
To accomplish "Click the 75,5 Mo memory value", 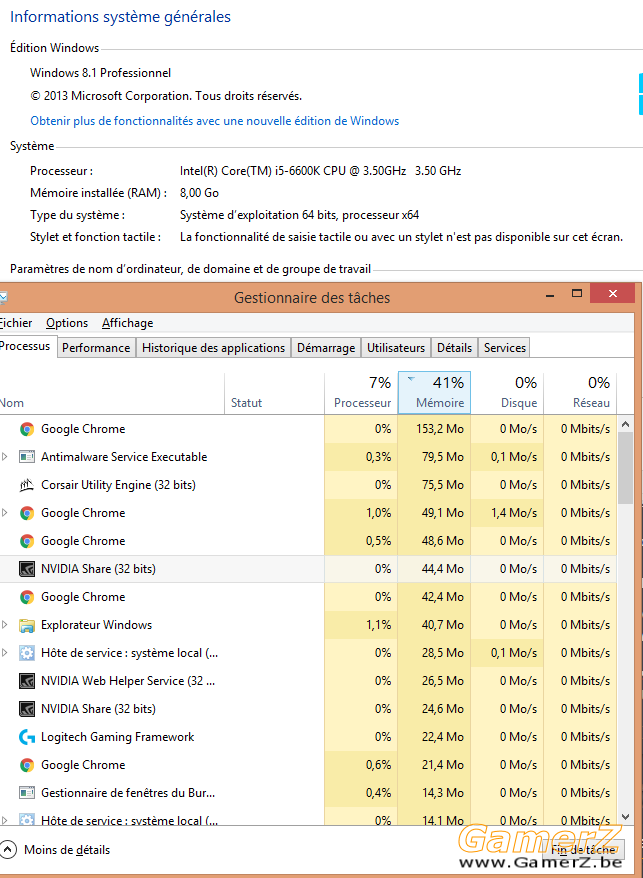I will (x=442, y=485).
